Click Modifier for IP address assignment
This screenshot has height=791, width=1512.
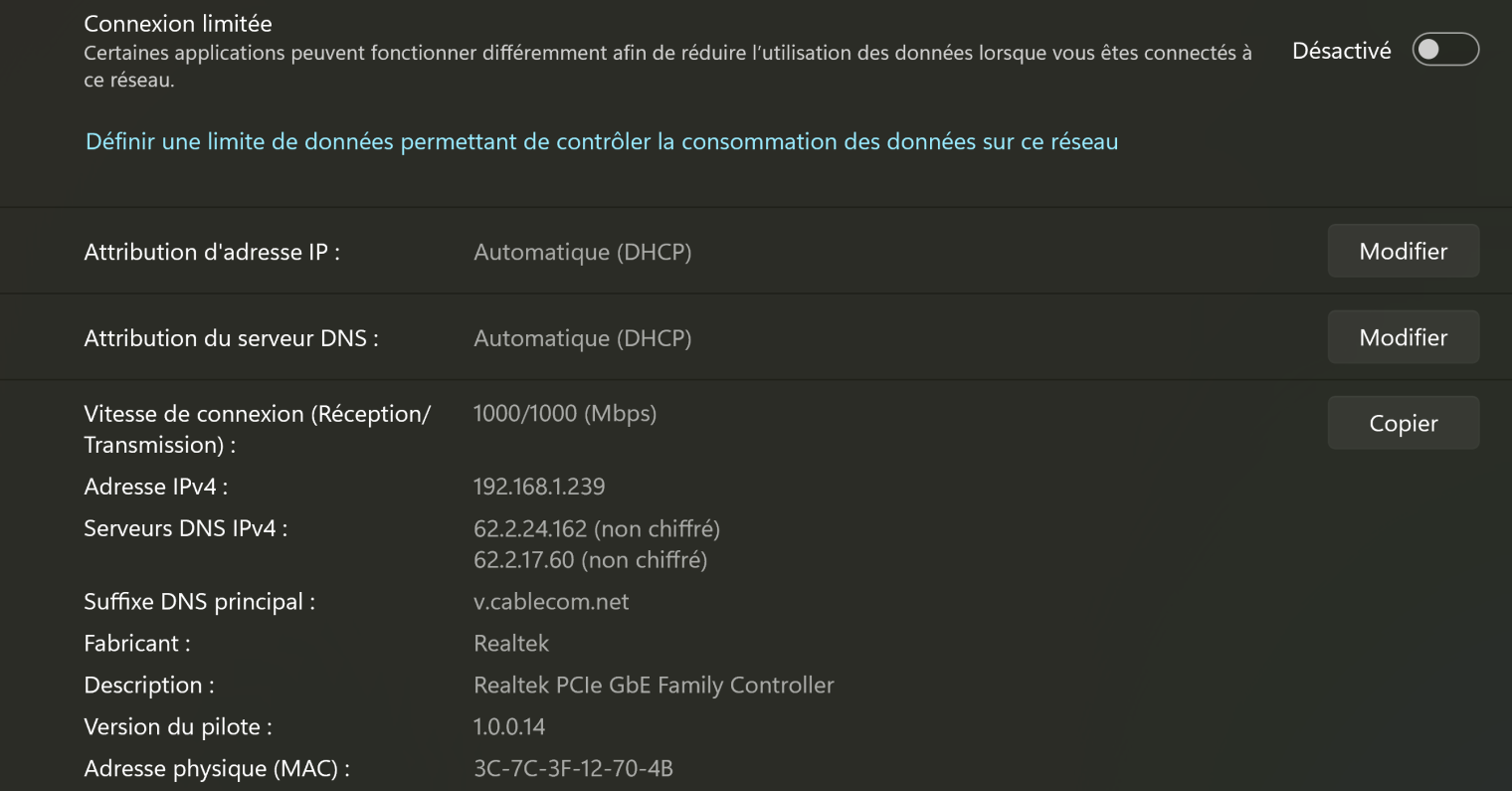point(1403,252)
